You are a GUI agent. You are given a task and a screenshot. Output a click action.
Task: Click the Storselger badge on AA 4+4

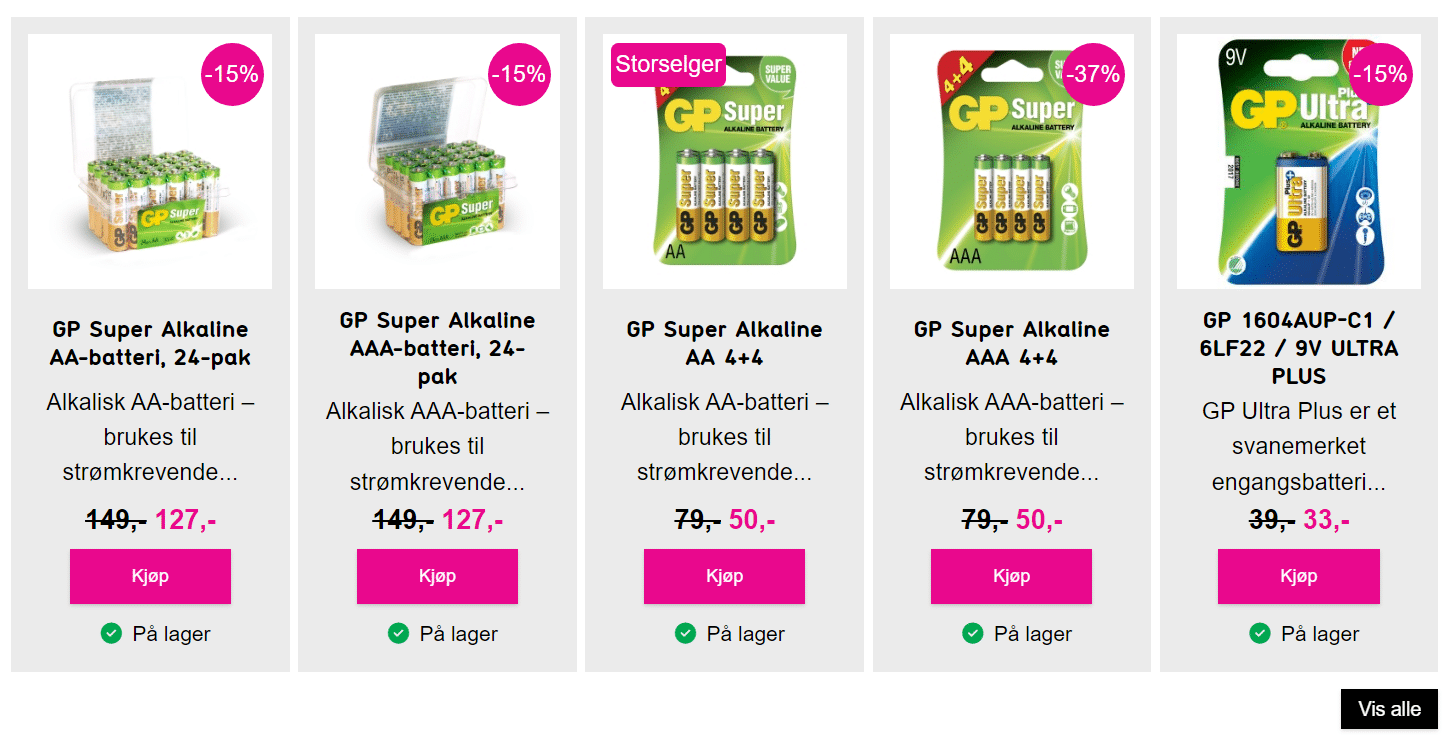click(668, 65)
